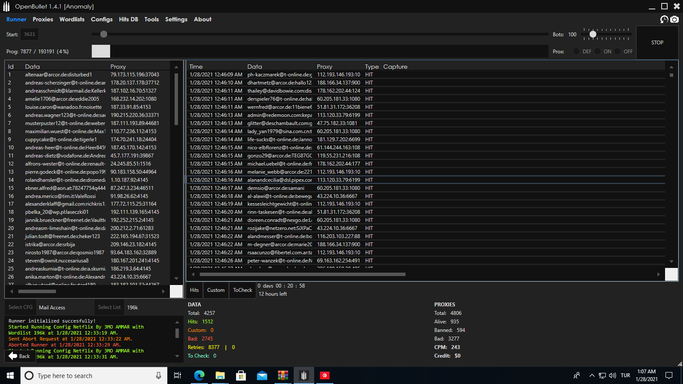Click the hits table scroll down arrow
The width and height of the screenshot is (683, 384).
tap(671, 261)
